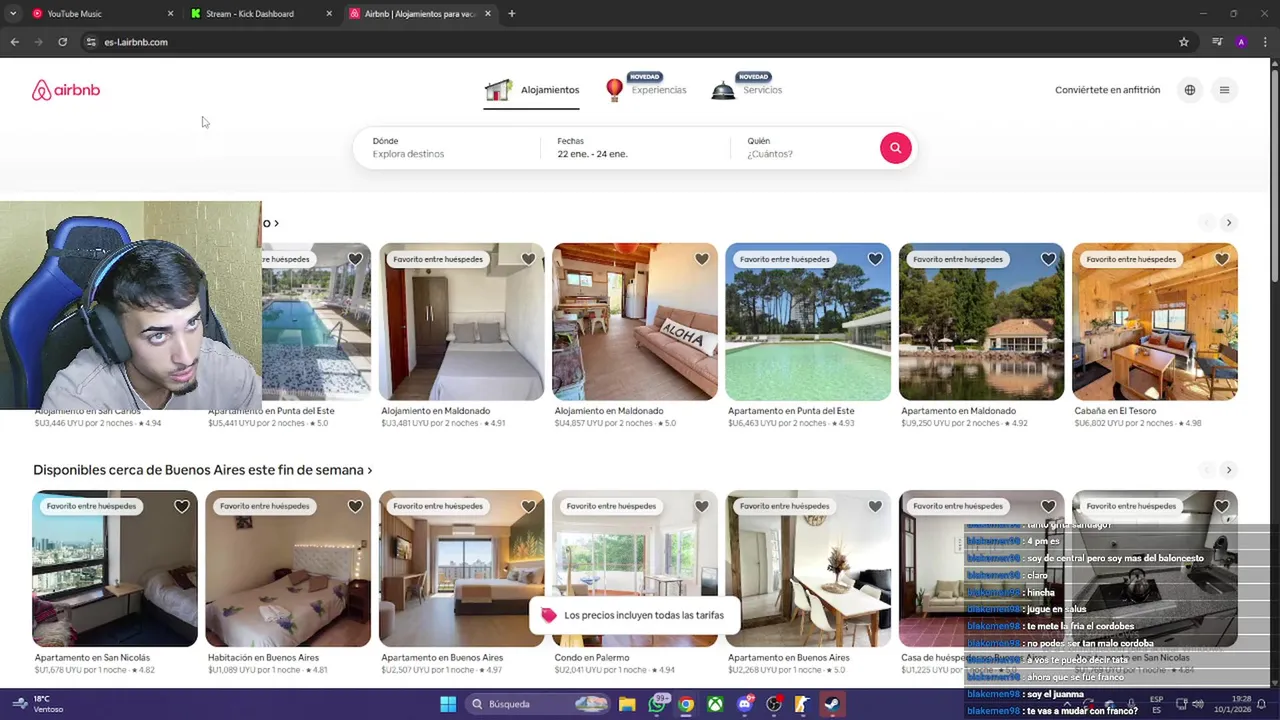
Task: Open Counter-Strike taskbar icon
Action: pyautogui.click(x=803, y=704)
